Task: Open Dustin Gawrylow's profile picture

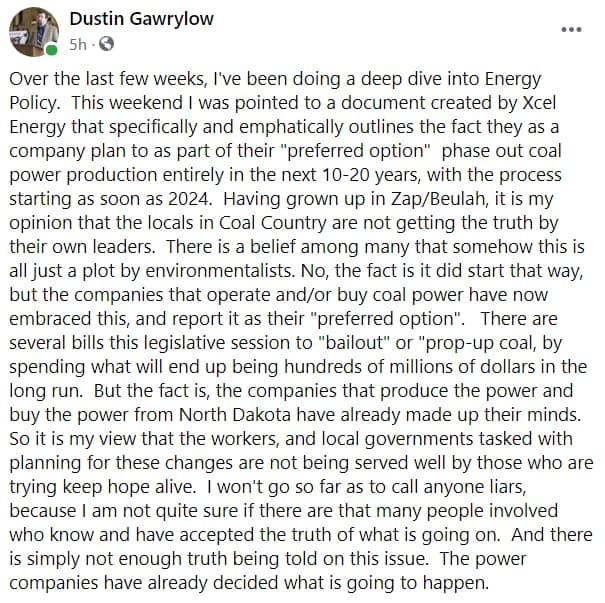Action: point(34,32)
